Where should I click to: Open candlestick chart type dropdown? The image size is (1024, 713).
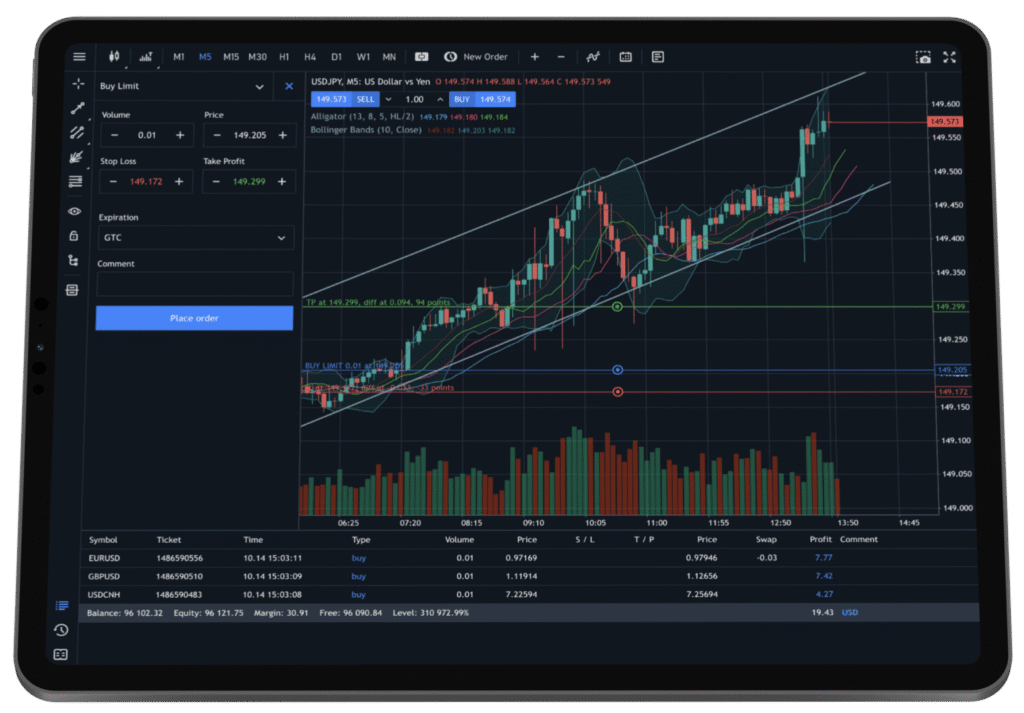(115, 57)
